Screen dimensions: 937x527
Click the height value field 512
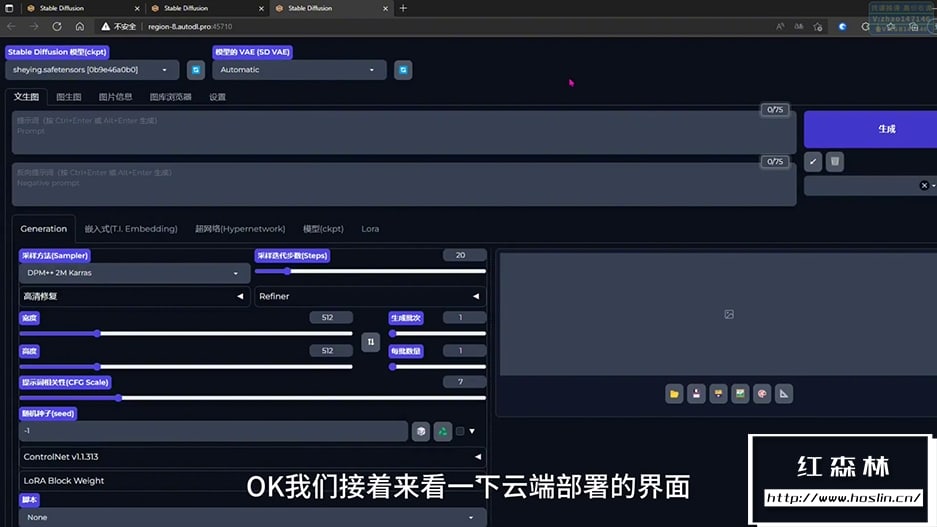[x=330, y=351]
